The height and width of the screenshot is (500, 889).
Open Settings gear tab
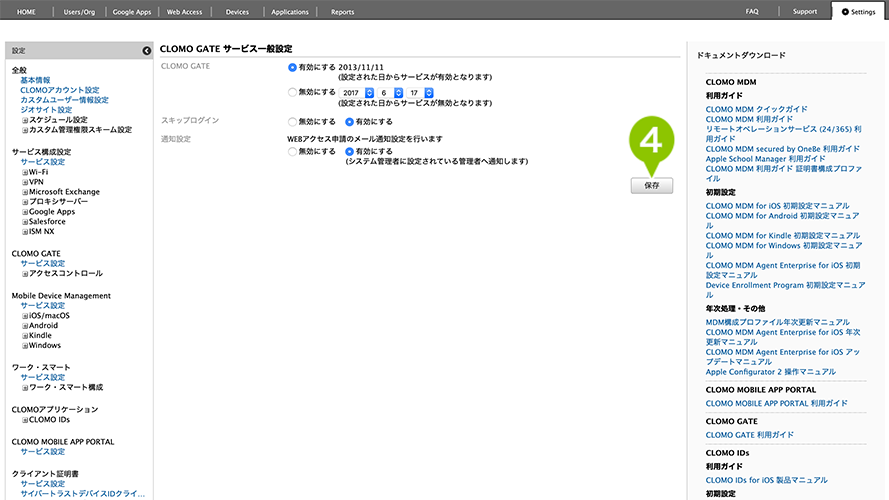(x=858, y=12)
